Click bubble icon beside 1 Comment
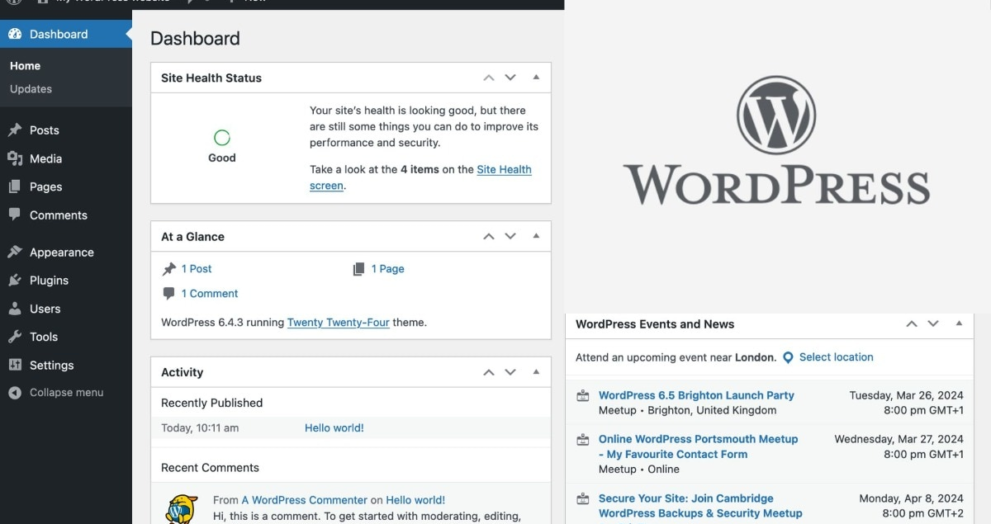The width and height of the screenshot is (991, 524). point(169,293)
